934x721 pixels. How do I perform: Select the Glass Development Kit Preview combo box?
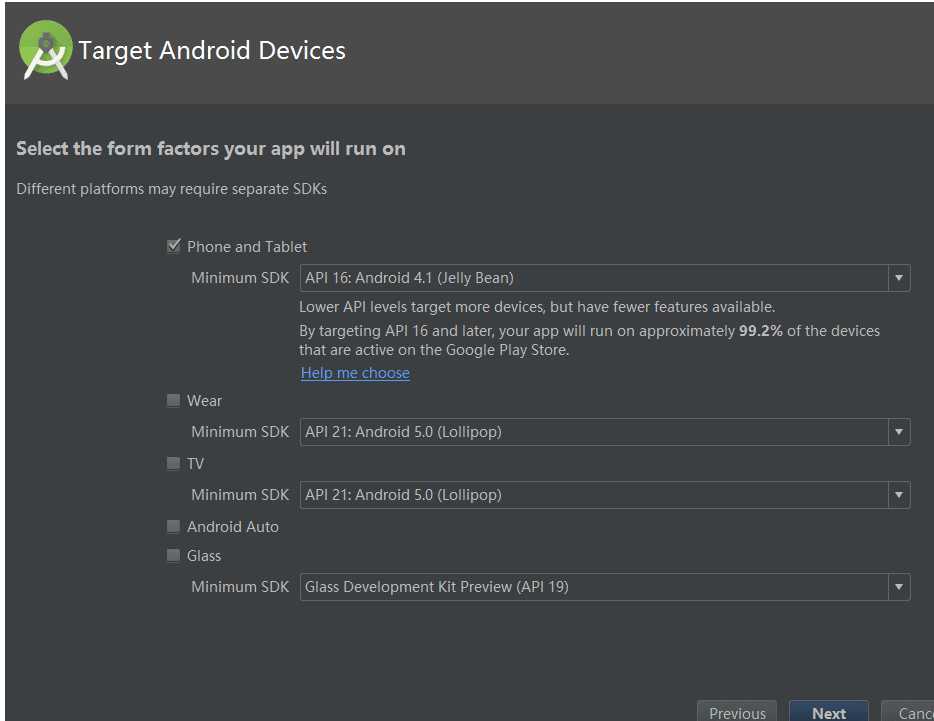click(x=605, y=587)
